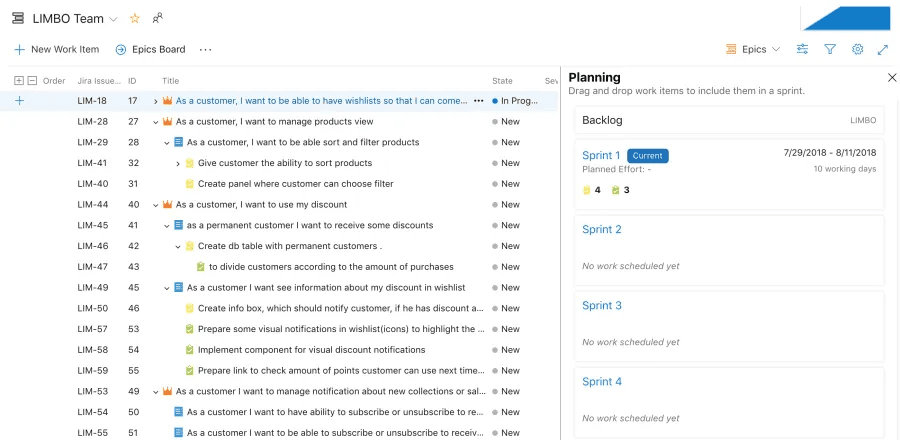
Task: Sort by the Jira Issue column header
Action: (x=99, y=81)
